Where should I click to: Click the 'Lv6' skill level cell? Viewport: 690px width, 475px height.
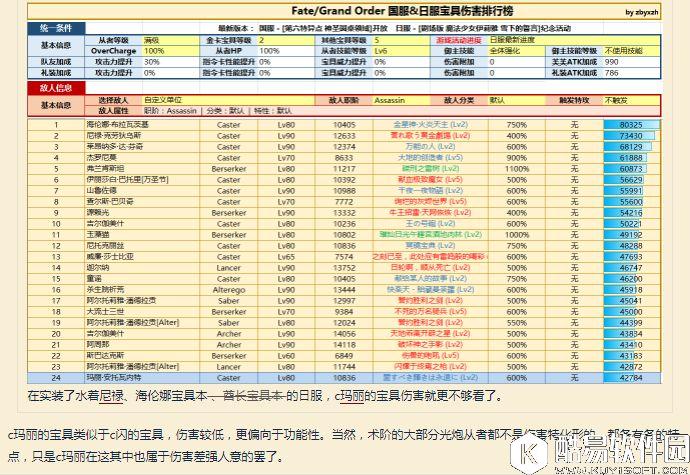tap(401, 51)
